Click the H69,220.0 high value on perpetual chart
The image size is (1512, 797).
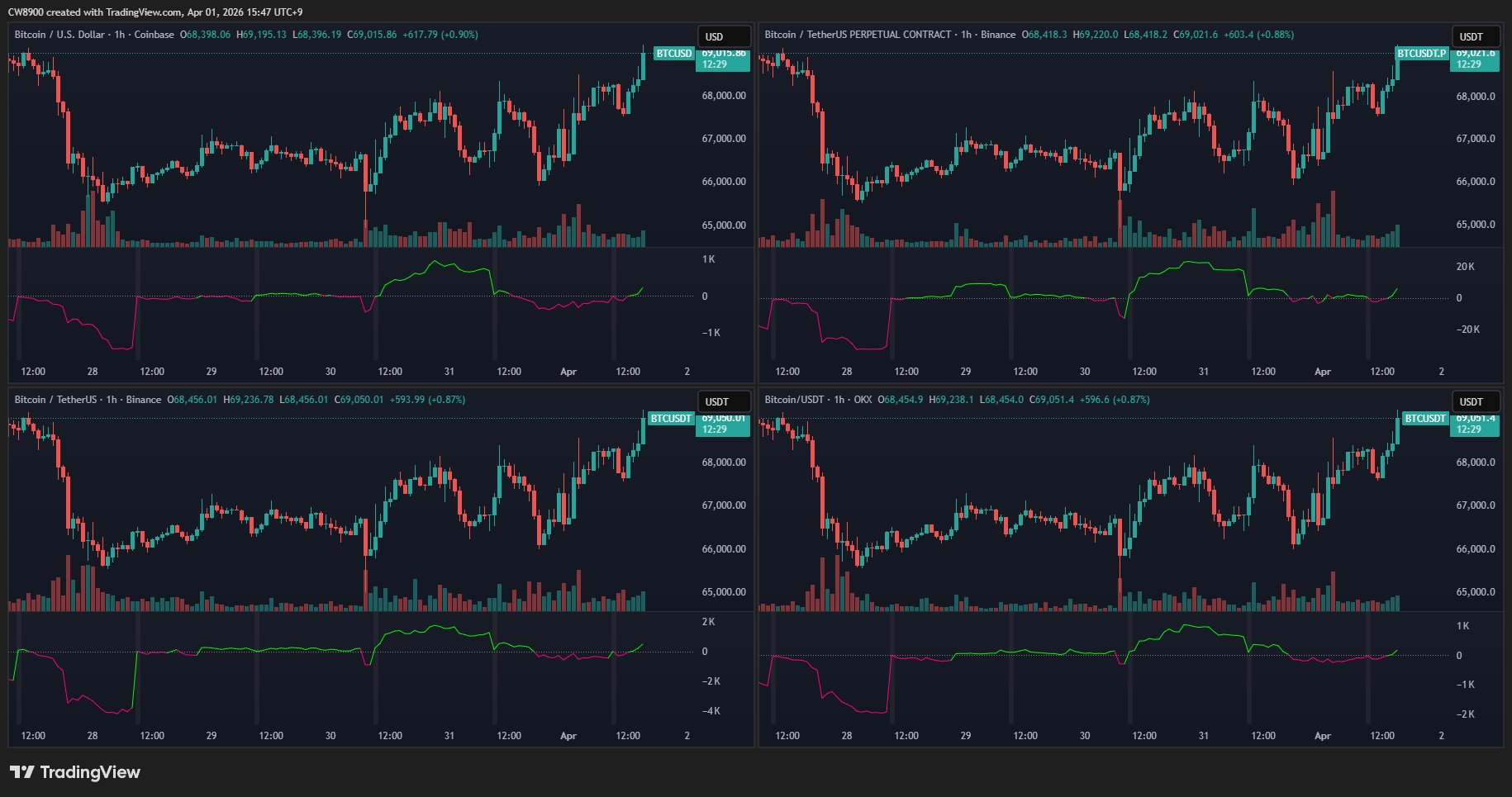pos(1096,35)
